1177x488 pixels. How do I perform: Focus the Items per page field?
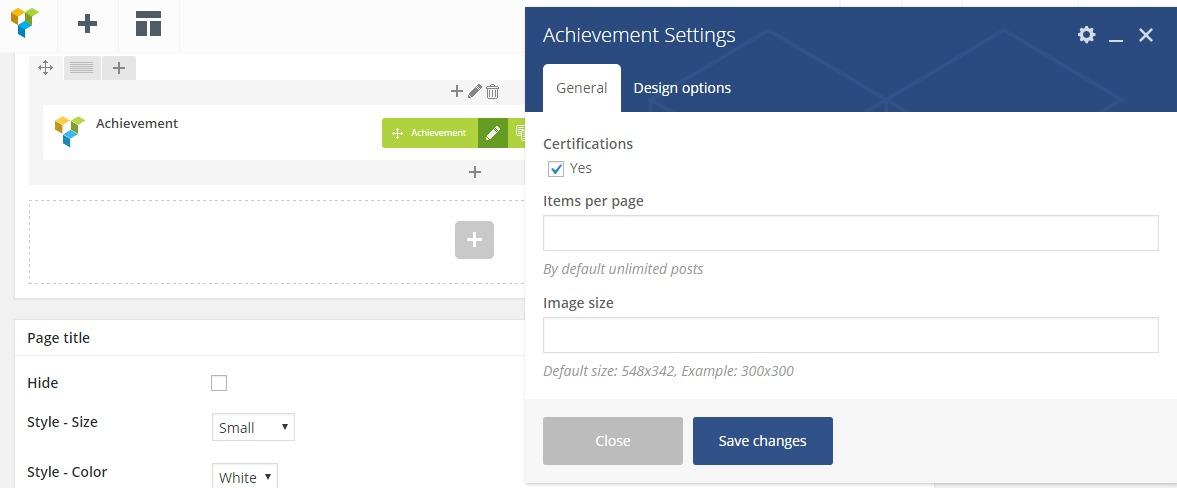pyautogui.click(x=850, y=233)
